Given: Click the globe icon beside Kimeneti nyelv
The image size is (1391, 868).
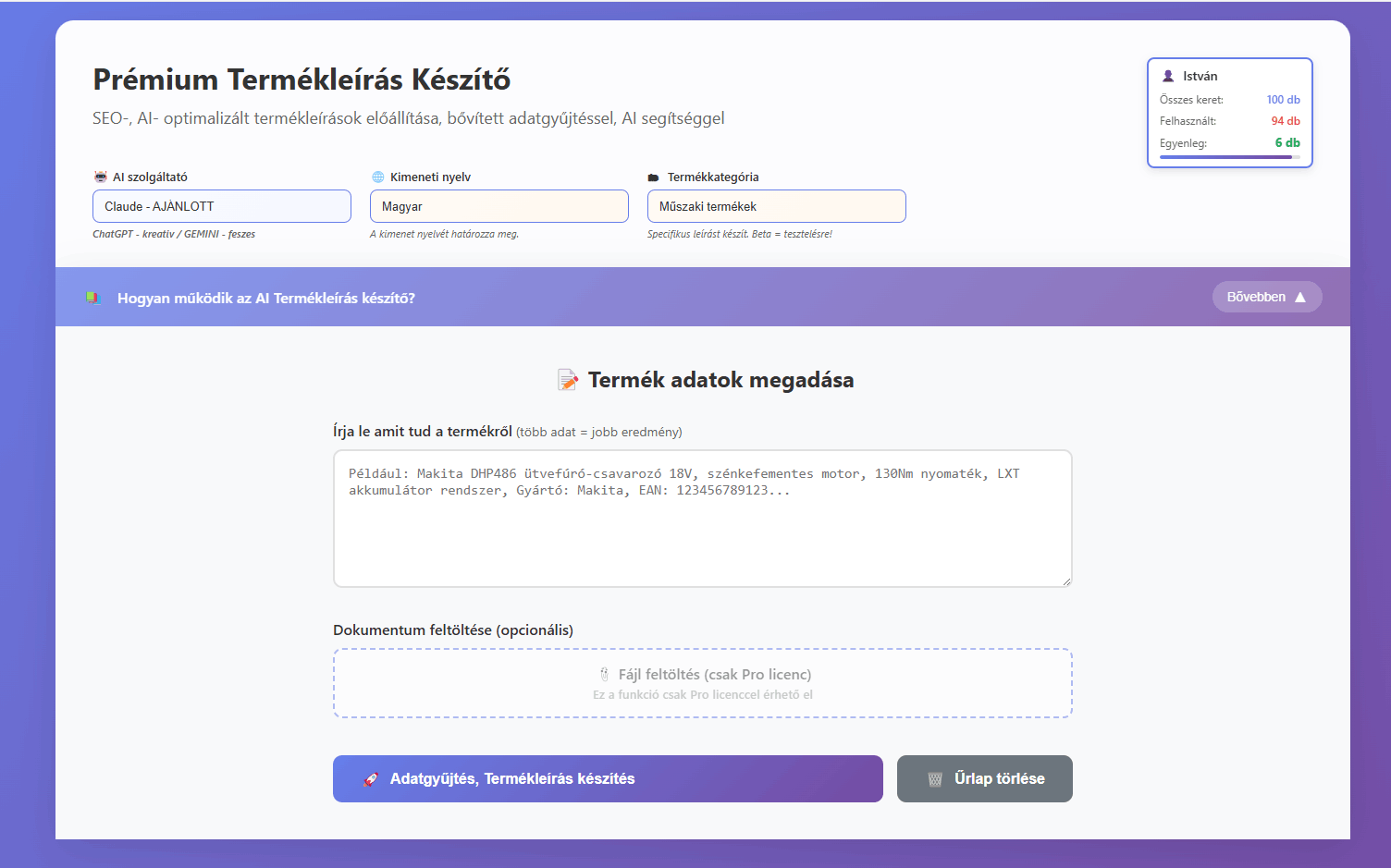Looking at the screenshot, I should point(377,177).
